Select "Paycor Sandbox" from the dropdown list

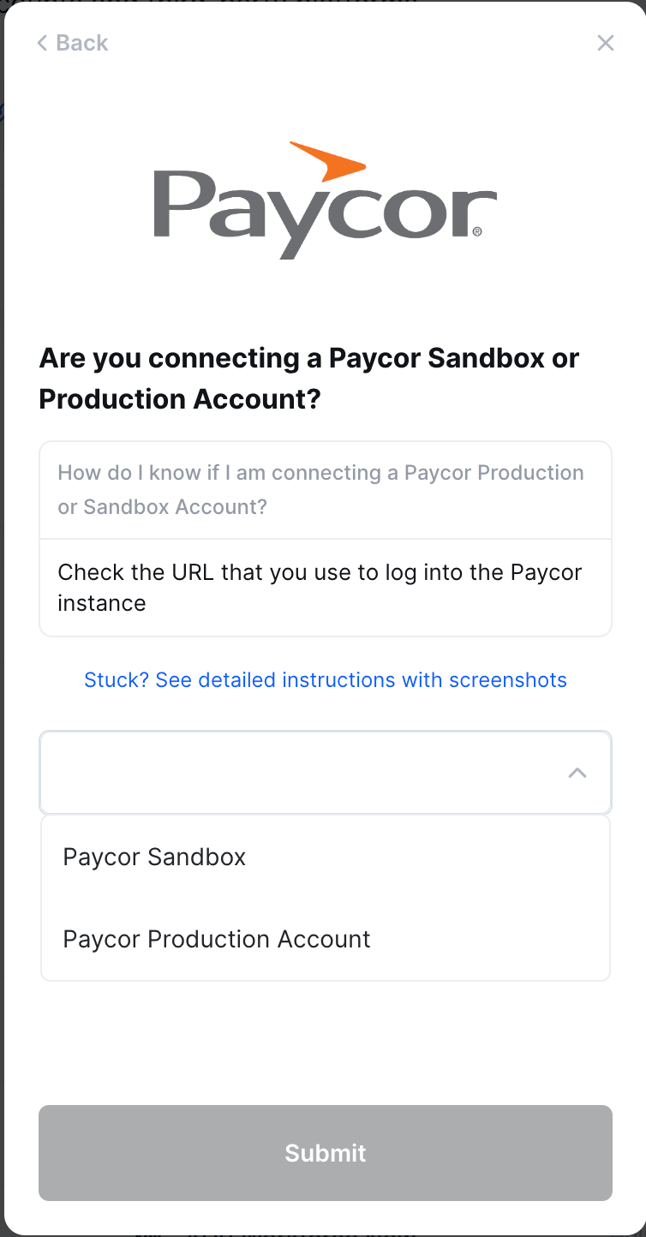(x=154, y=857)
